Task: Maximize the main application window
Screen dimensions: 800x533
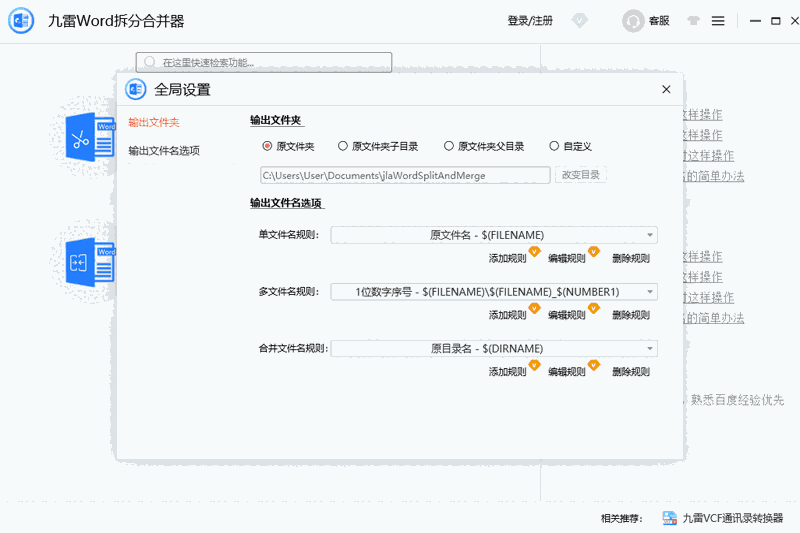Action: (776, 21)
